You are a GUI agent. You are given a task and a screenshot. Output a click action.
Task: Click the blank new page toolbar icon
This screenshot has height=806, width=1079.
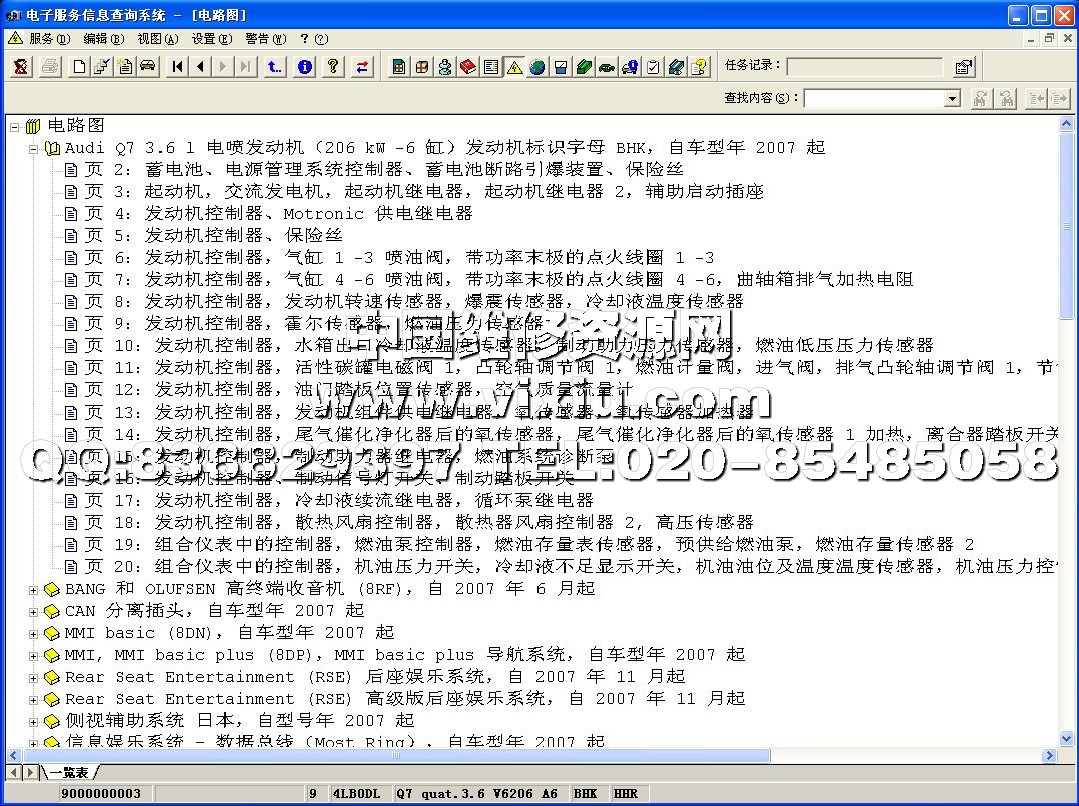[80, 67]
